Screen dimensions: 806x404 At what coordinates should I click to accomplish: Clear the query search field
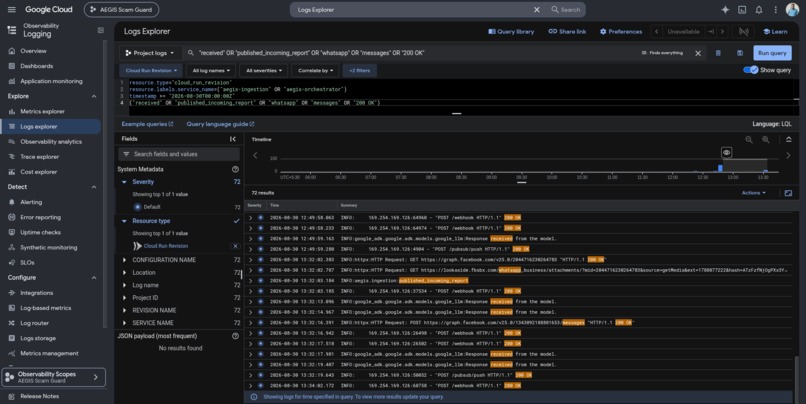pyautogui.click(x=698, y=53)
